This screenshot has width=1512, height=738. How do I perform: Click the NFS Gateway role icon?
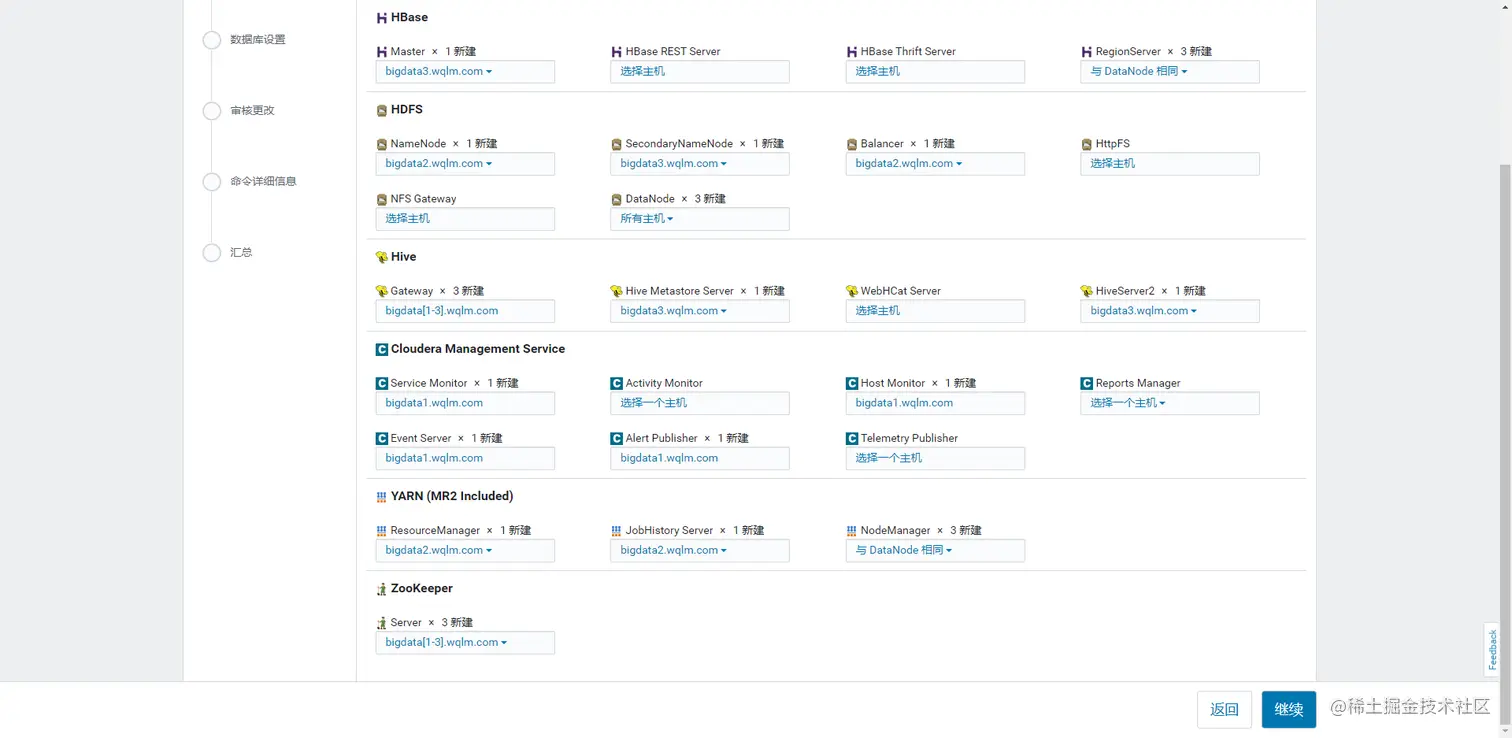[382, 199]
